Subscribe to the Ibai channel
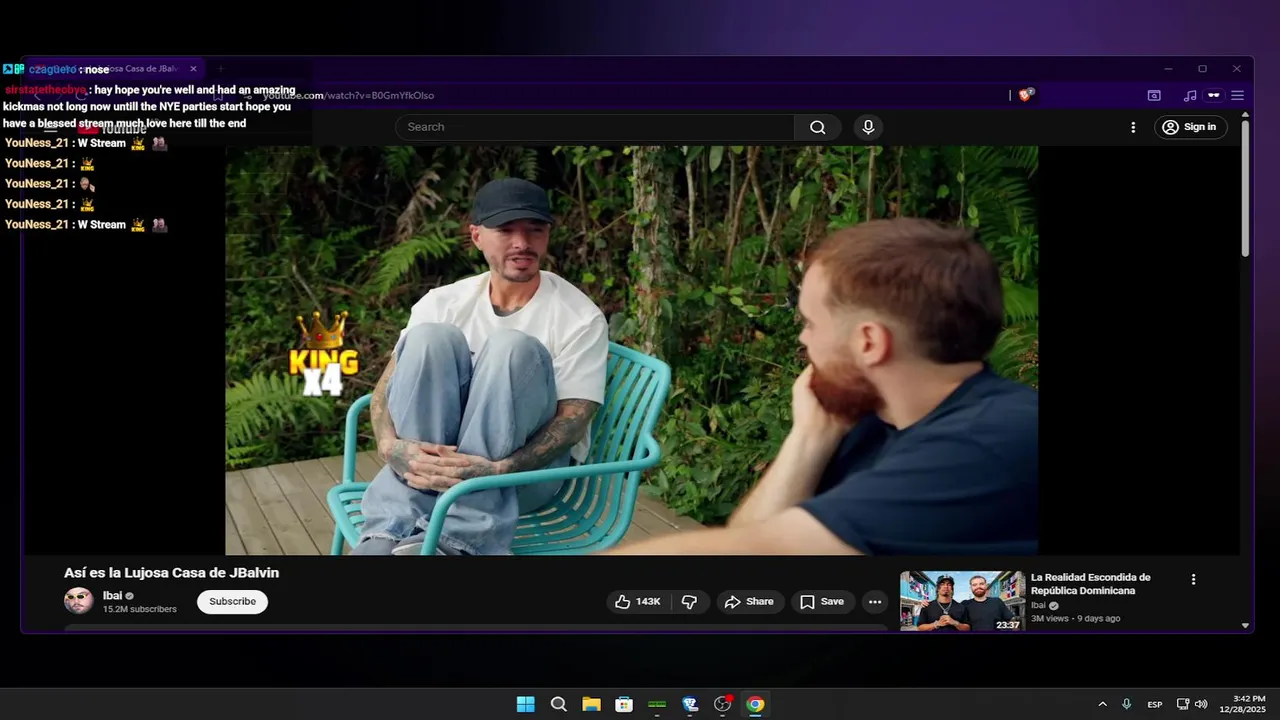 232,601
